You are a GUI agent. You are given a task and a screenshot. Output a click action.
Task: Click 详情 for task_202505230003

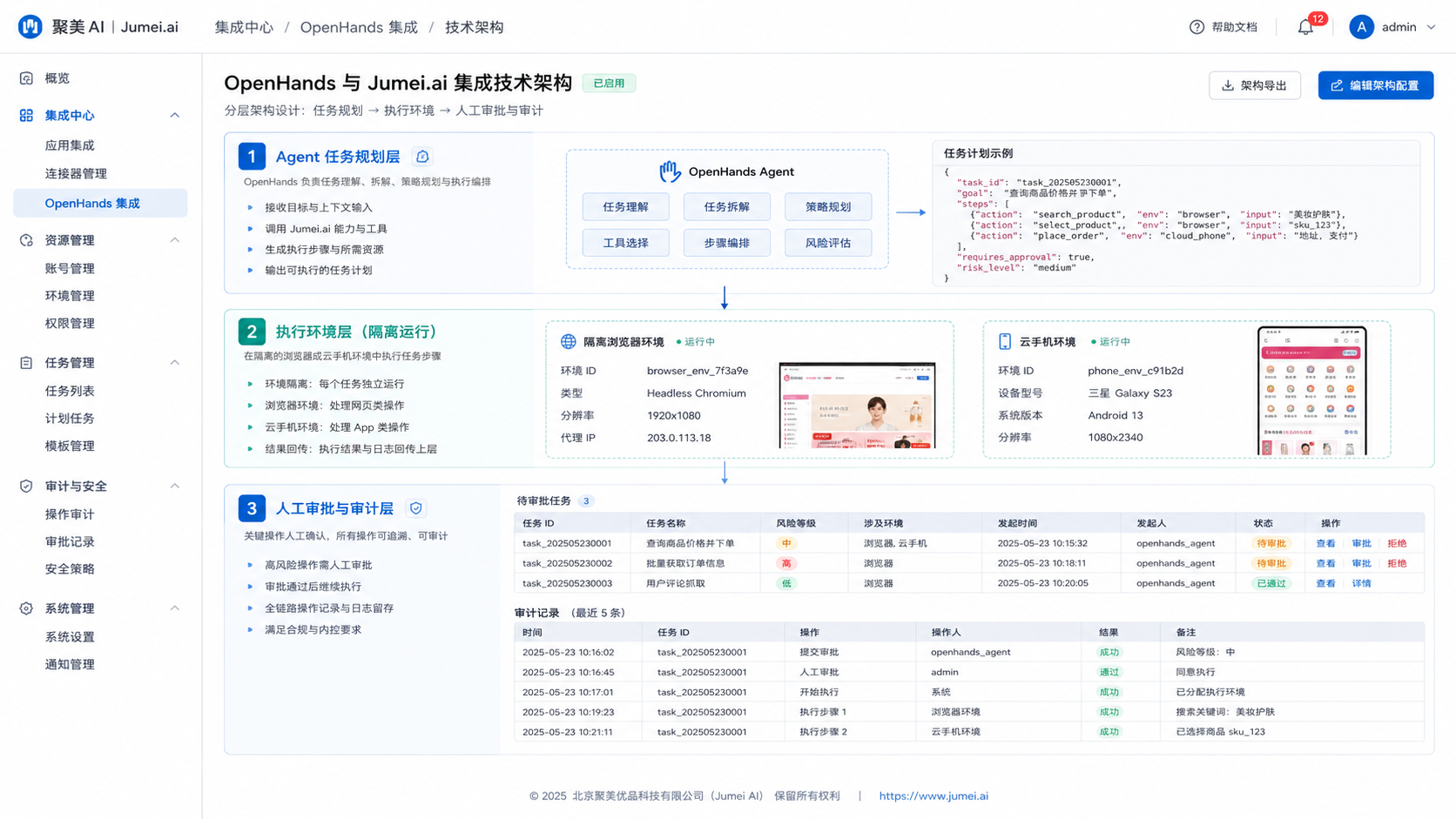1361,583
